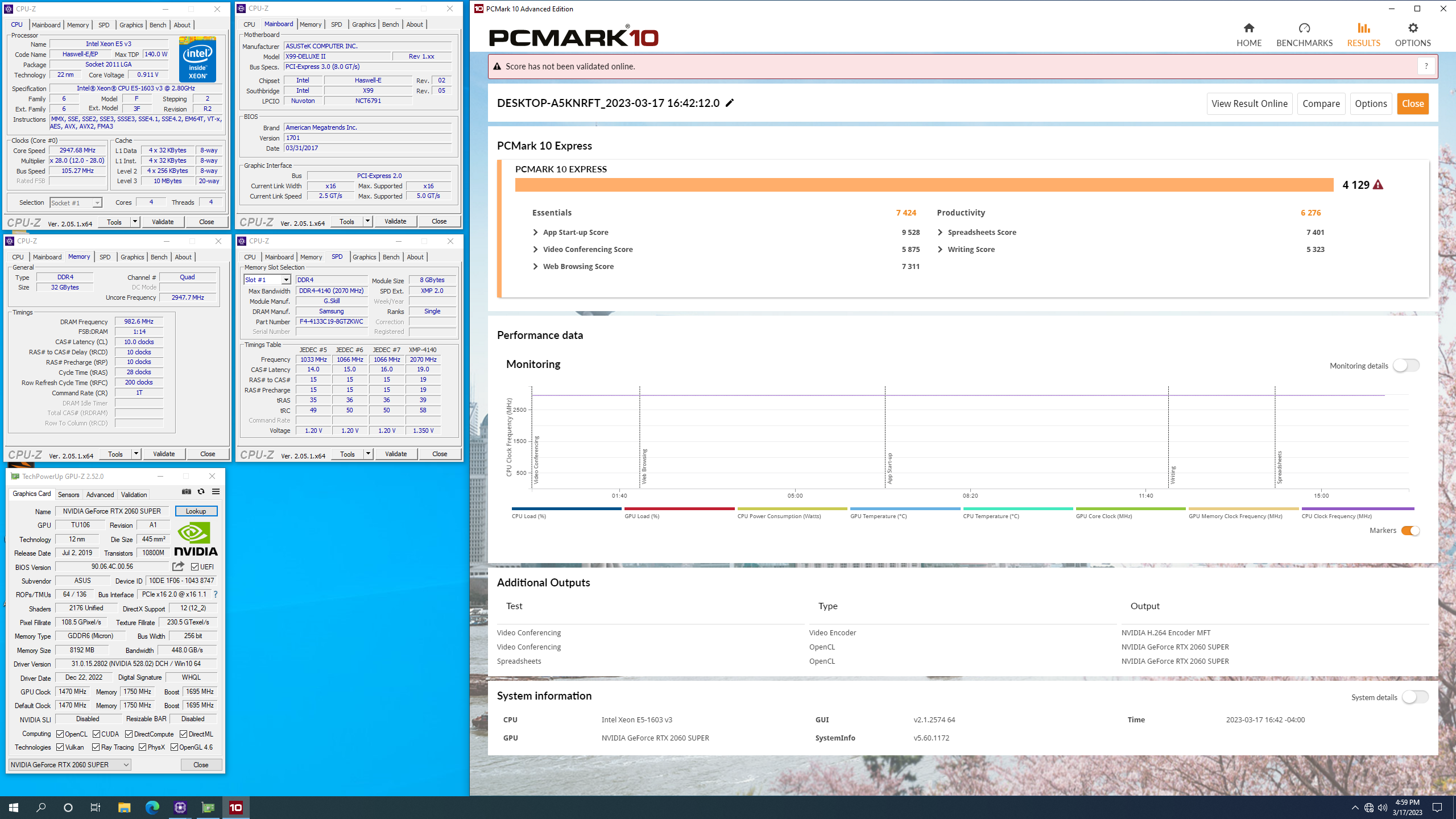This screenshot has height=819, width=1456.
Task: Open Windows Start menu
Action: [x=14, y=808]
